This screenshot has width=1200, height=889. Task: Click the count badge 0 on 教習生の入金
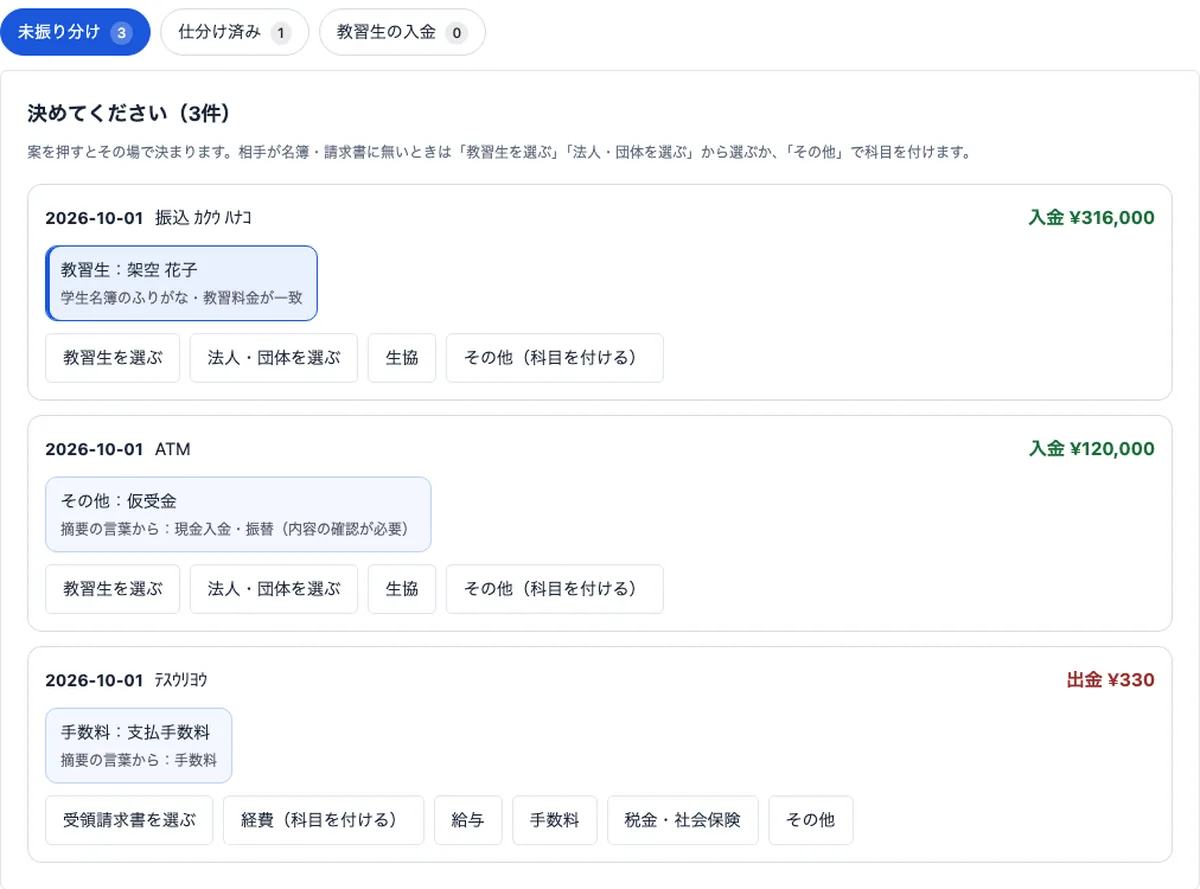456,33
